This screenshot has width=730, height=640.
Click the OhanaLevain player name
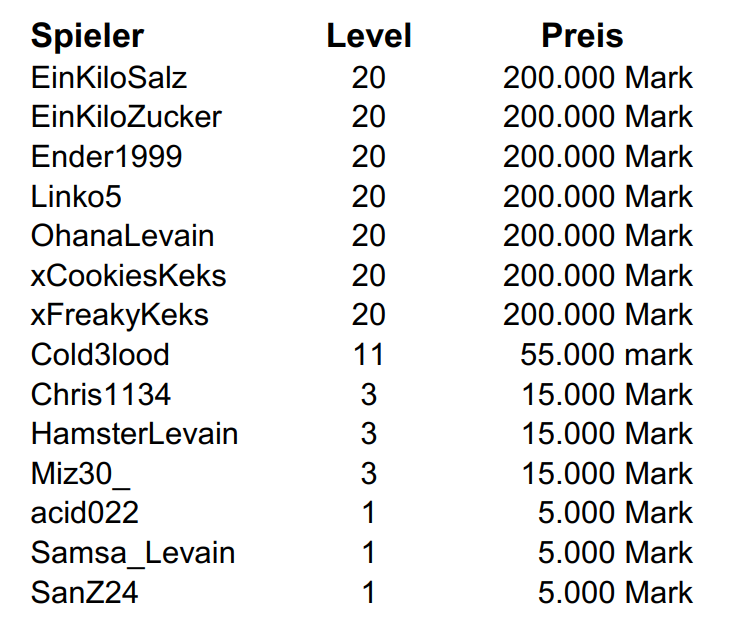tap(122, 236)
